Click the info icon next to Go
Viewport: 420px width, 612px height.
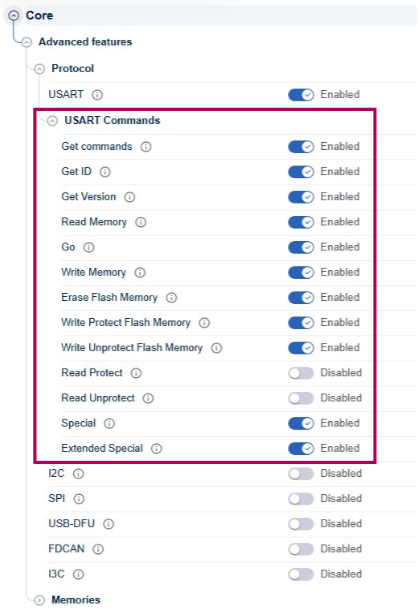[x=89, y=247]
